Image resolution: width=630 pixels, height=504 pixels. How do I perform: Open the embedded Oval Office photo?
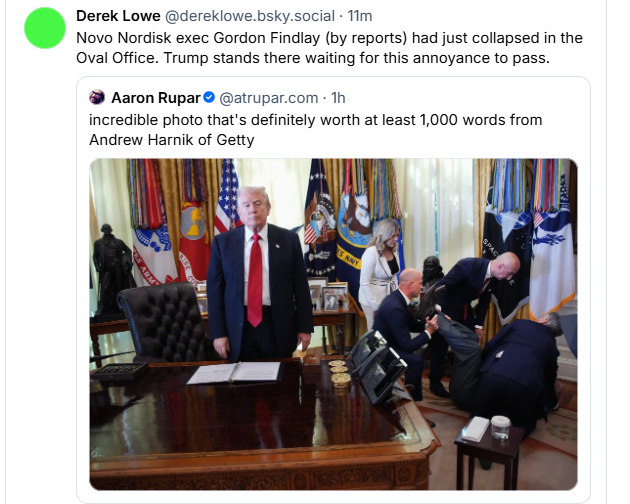tap(333, 324)
